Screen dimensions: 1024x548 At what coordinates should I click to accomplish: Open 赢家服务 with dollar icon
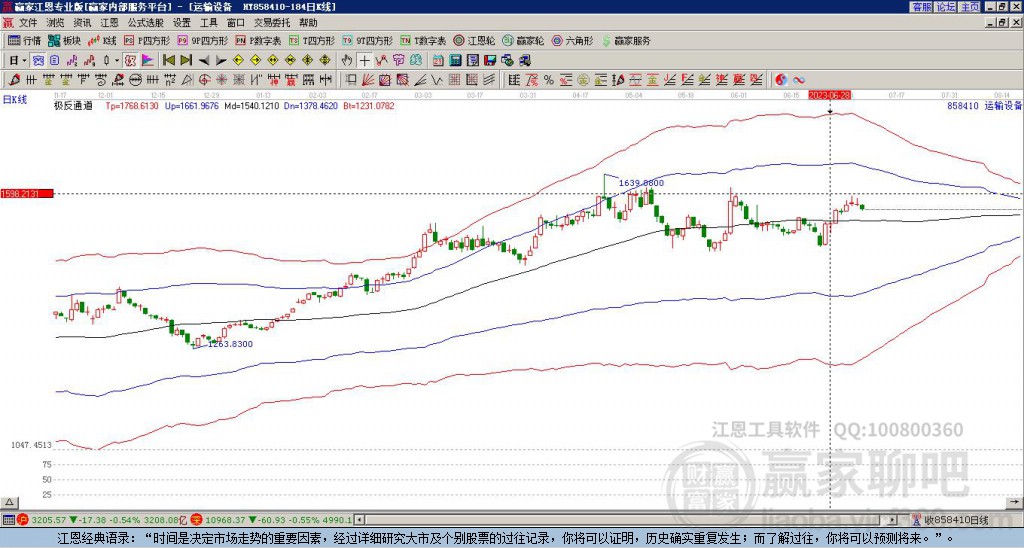coord(626,40)
